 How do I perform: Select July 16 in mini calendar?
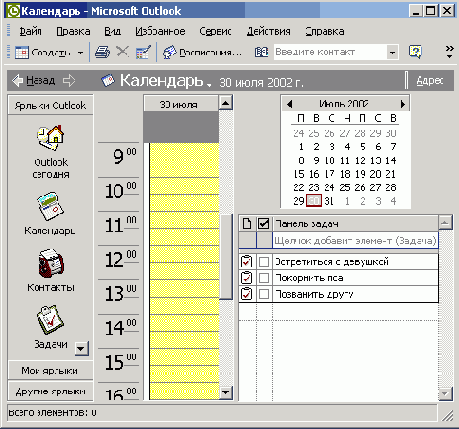[314, 174]
